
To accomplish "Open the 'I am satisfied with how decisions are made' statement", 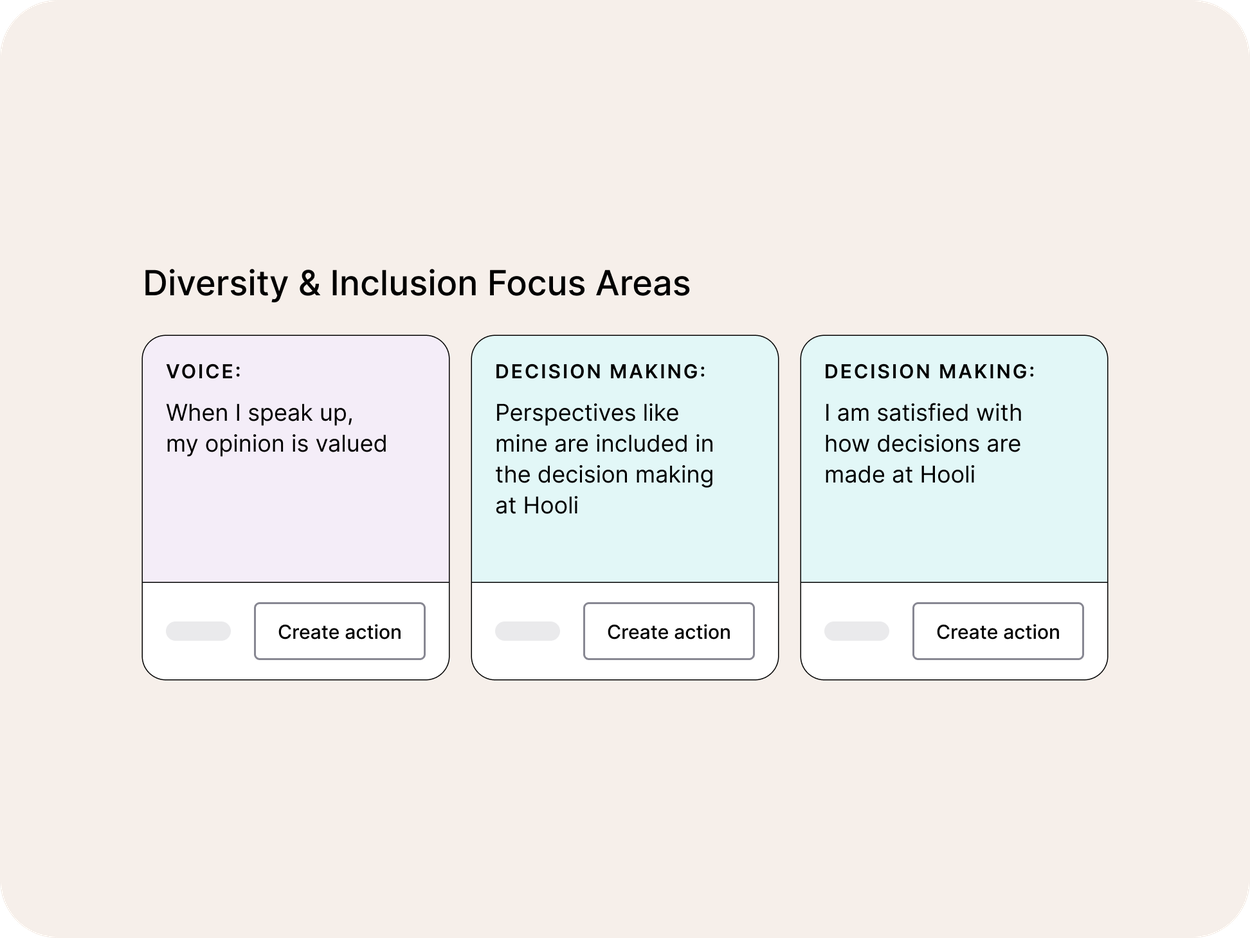I will coord(922,443).
